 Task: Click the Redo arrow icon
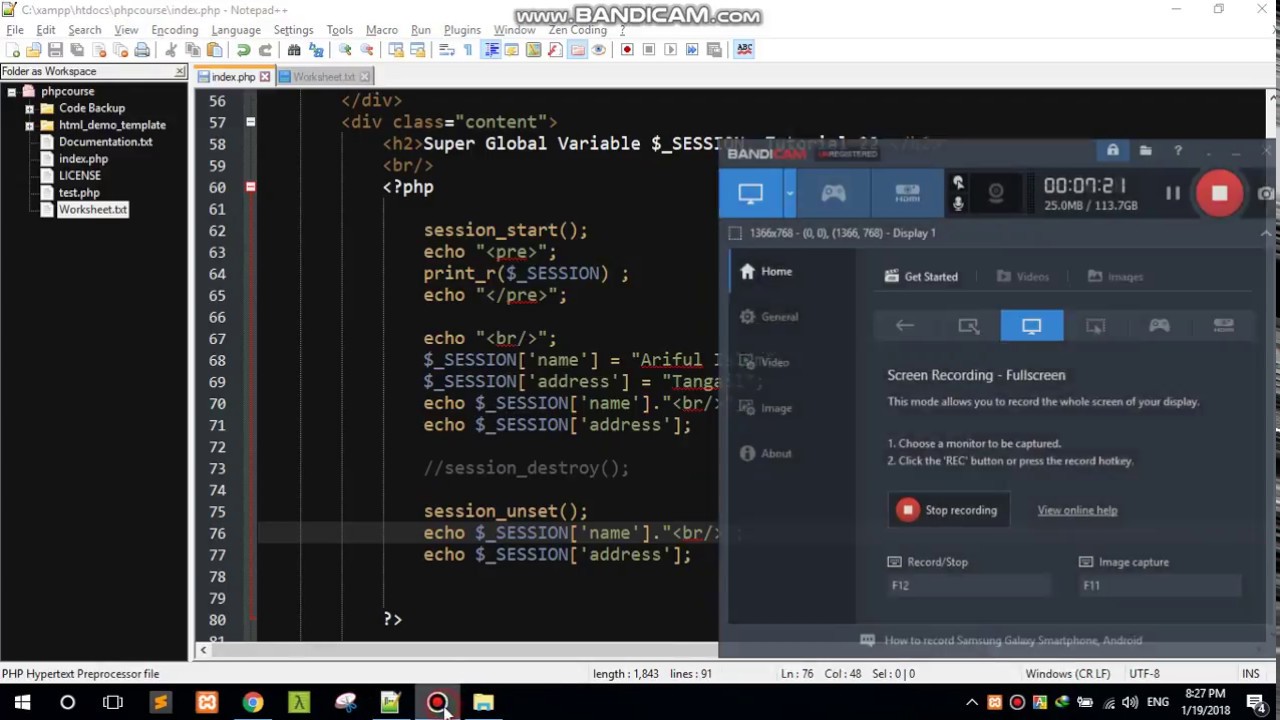[265, 50]
